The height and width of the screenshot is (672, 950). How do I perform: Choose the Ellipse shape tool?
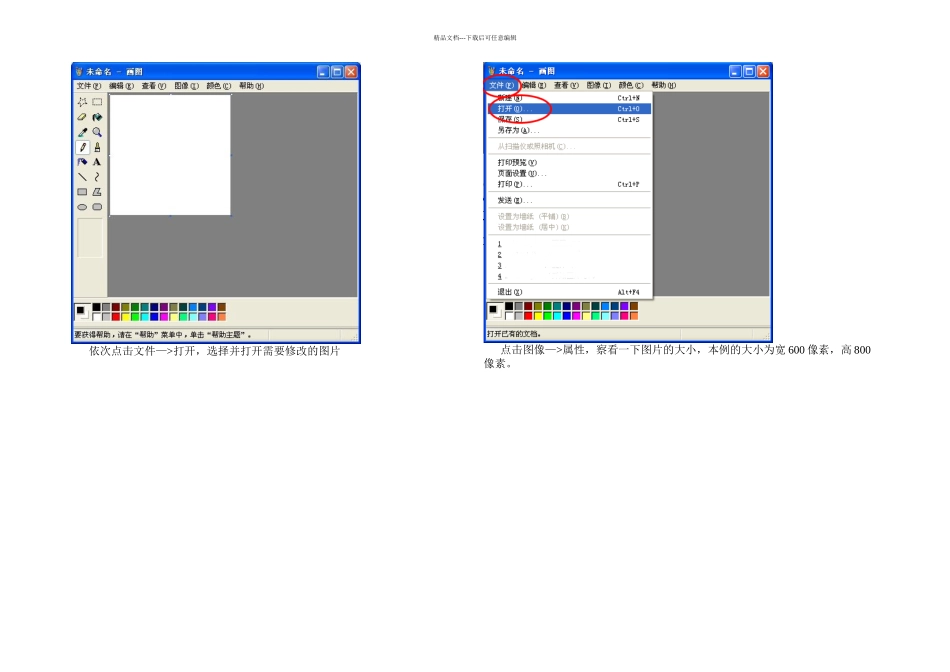(82, 207)
